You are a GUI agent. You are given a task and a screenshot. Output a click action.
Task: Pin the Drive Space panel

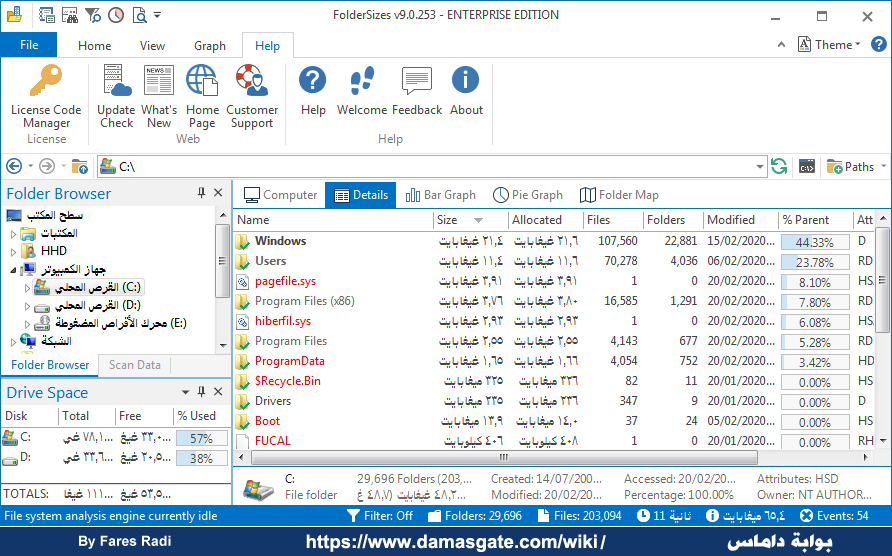coord(201,392)
